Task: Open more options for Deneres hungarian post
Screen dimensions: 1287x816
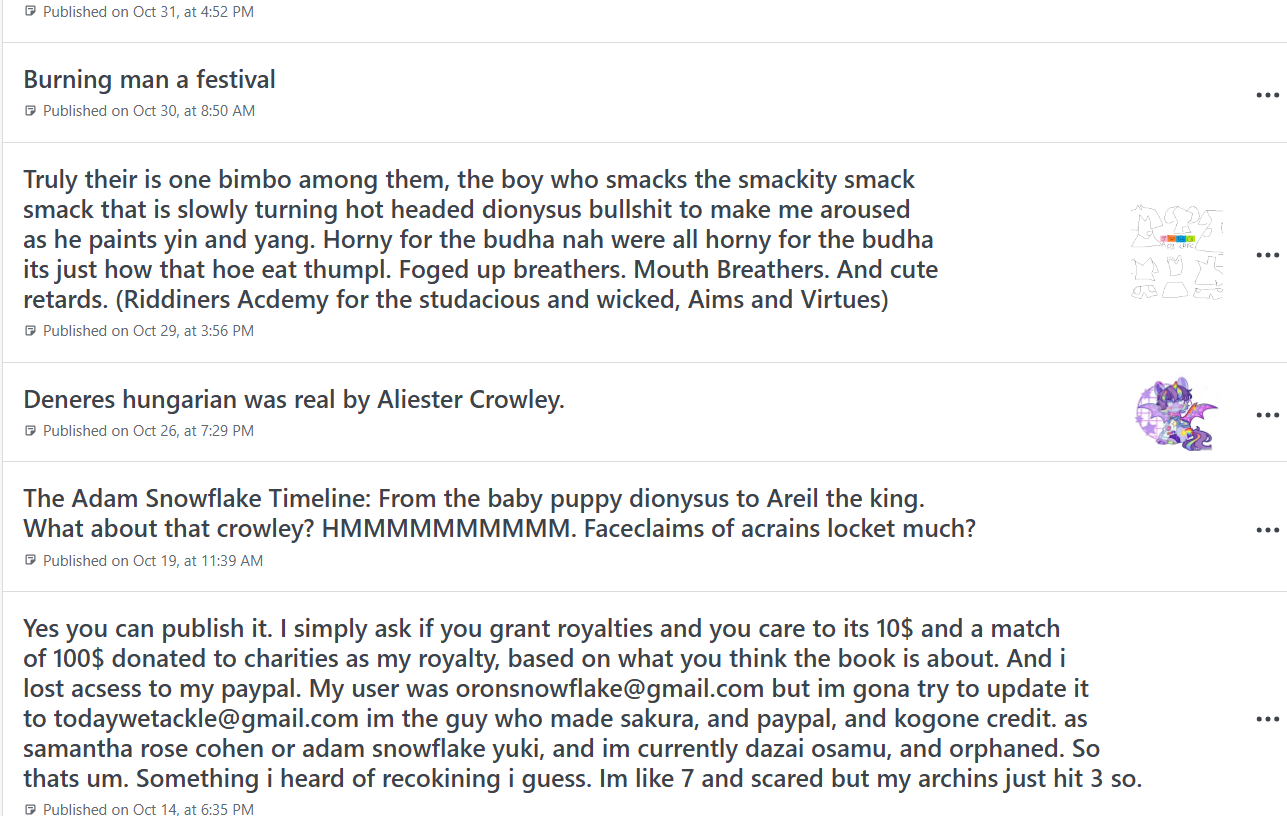Action: click(x=1267, y=415)
